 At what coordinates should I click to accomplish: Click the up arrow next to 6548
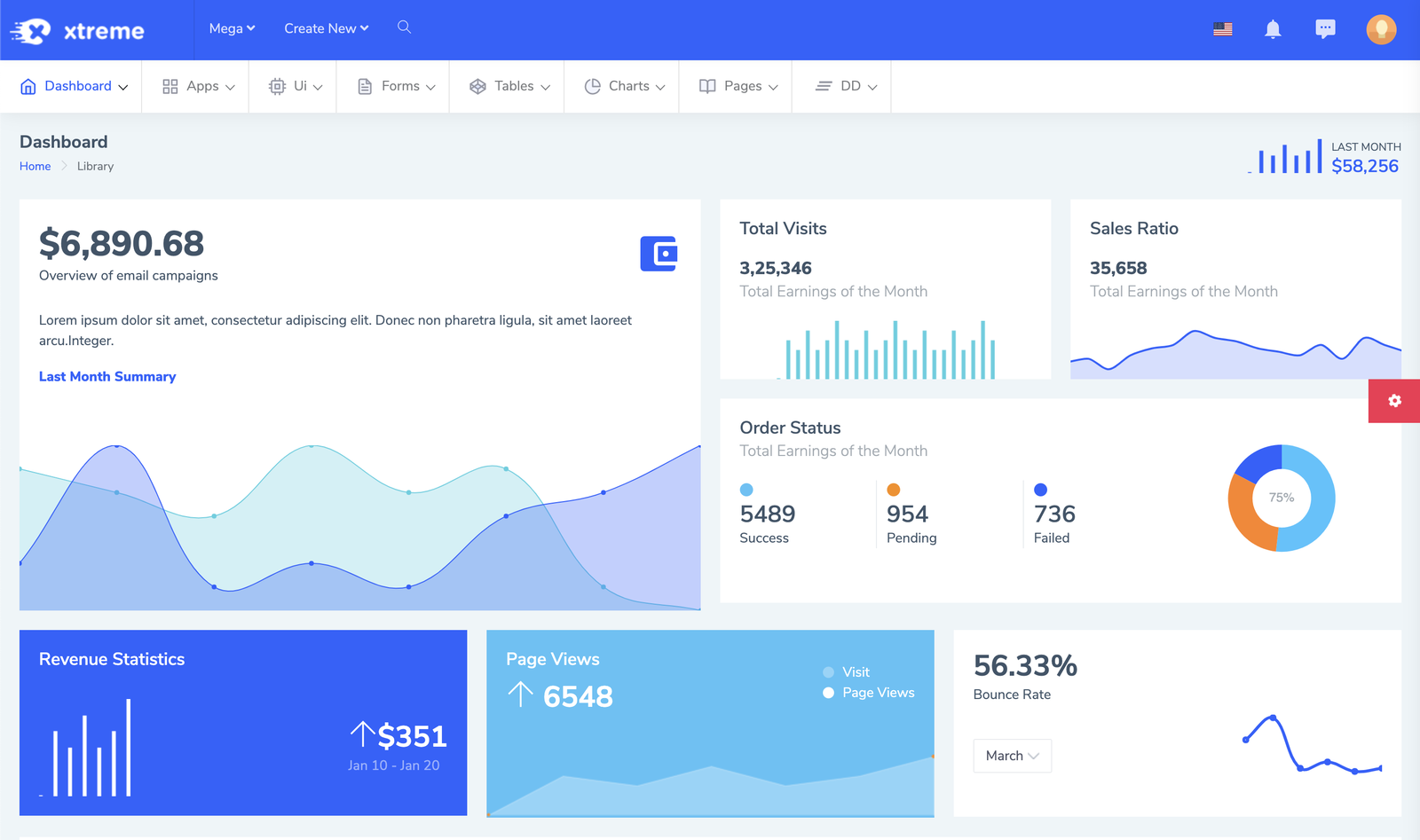pyautogui.click(x=521, y=694)
